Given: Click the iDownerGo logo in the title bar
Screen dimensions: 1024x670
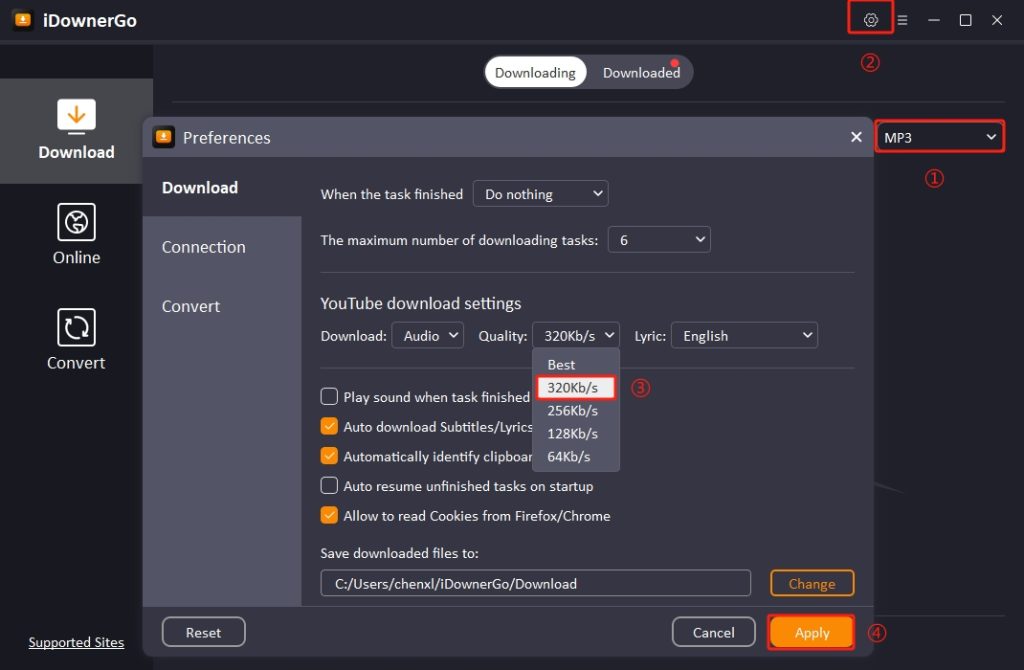Looking at the screenshot, I should (23, 20).
